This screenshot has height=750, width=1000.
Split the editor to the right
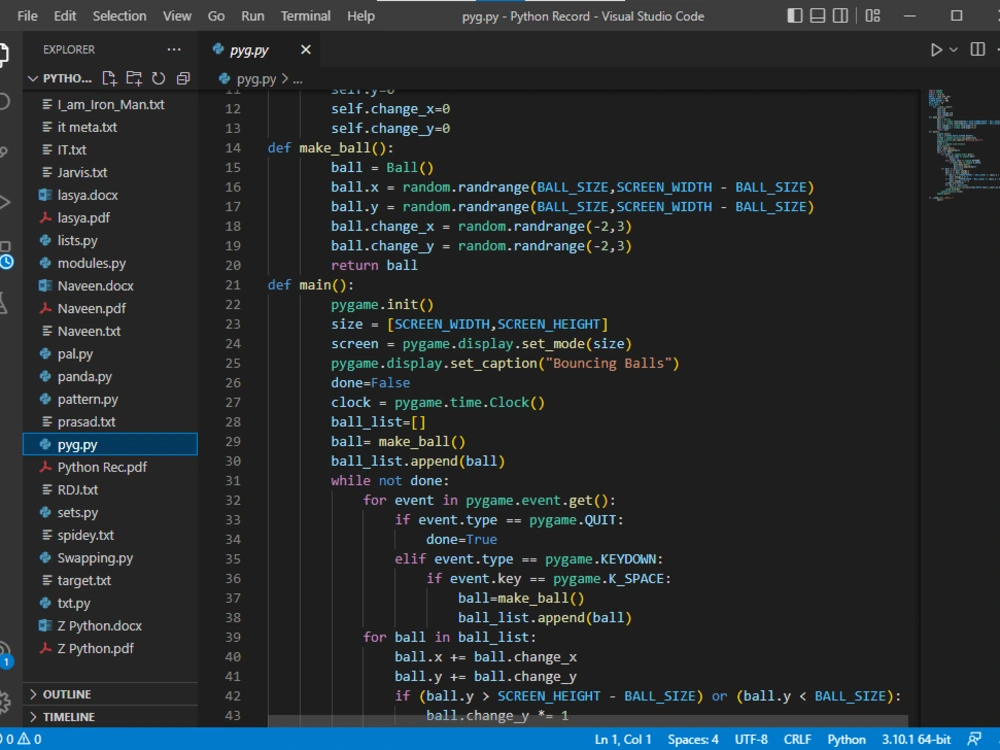[977, 50]
